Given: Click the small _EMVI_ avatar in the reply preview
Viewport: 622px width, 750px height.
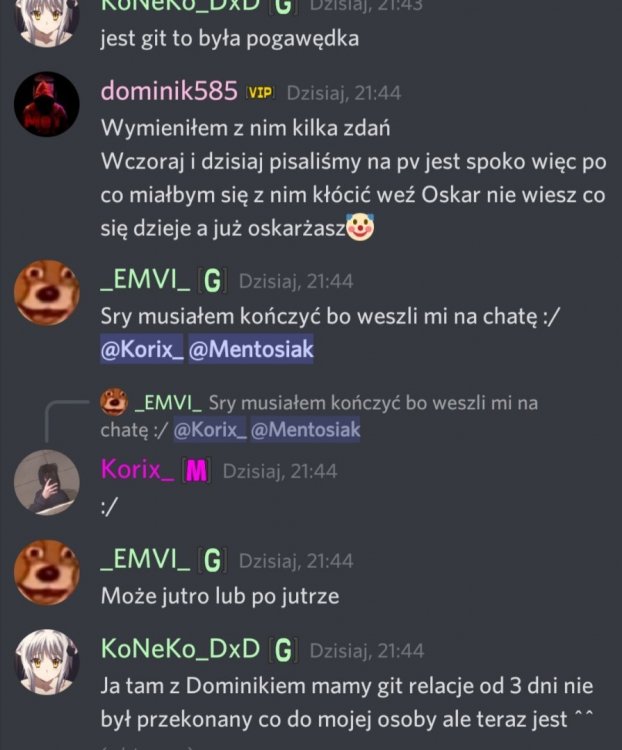Looking at the screenshot, I should click(114, 402).
